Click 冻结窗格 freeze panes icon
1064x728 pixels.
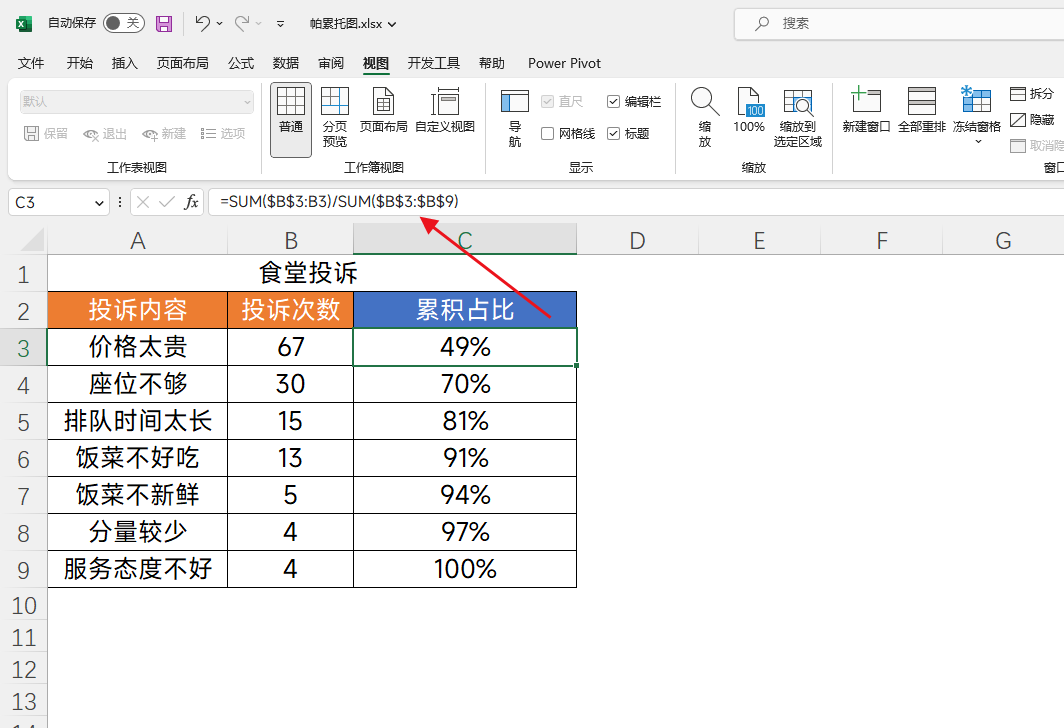(976, 99)
